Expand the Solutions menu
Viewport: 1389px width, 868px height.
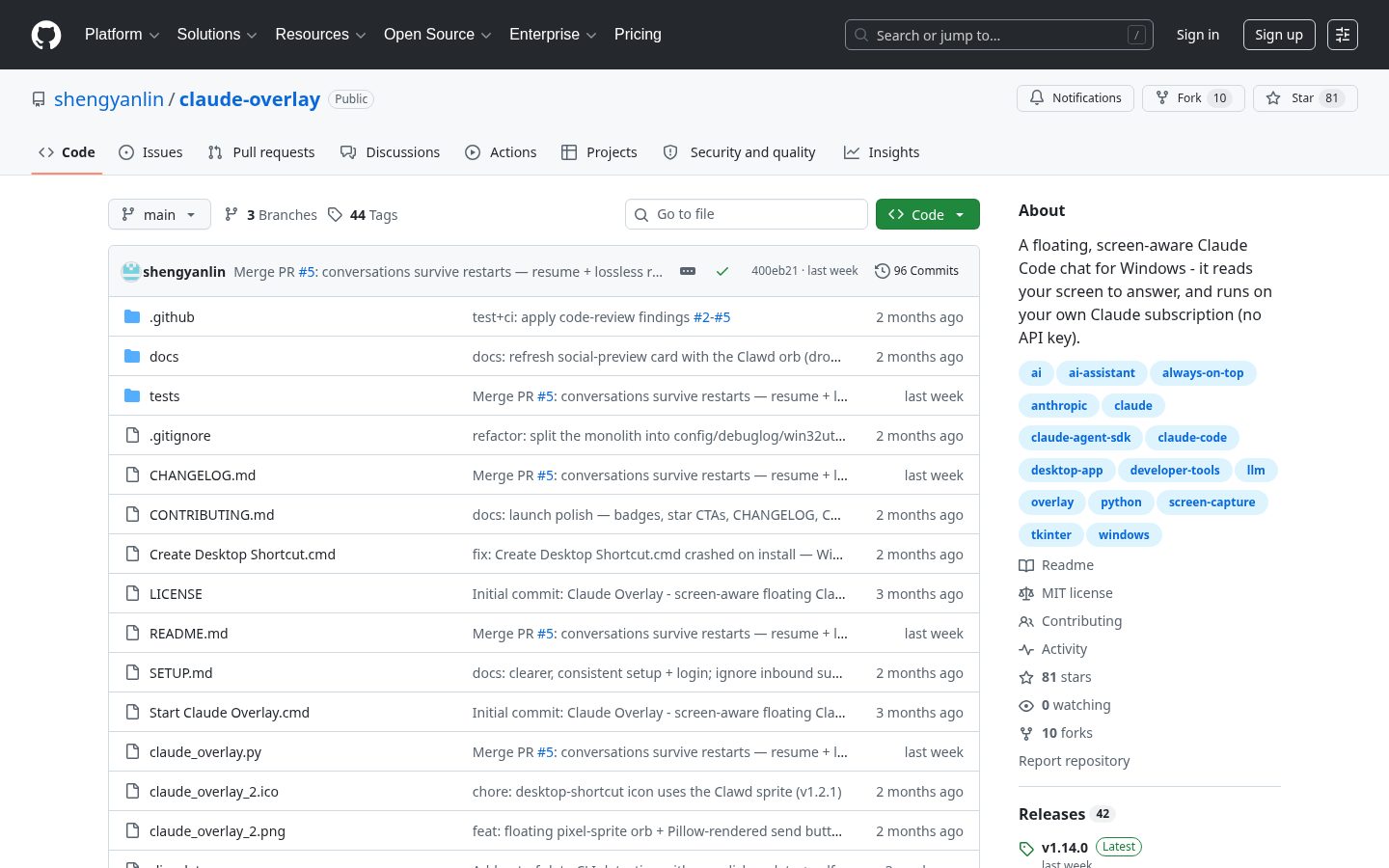click(x=217, y=35)
